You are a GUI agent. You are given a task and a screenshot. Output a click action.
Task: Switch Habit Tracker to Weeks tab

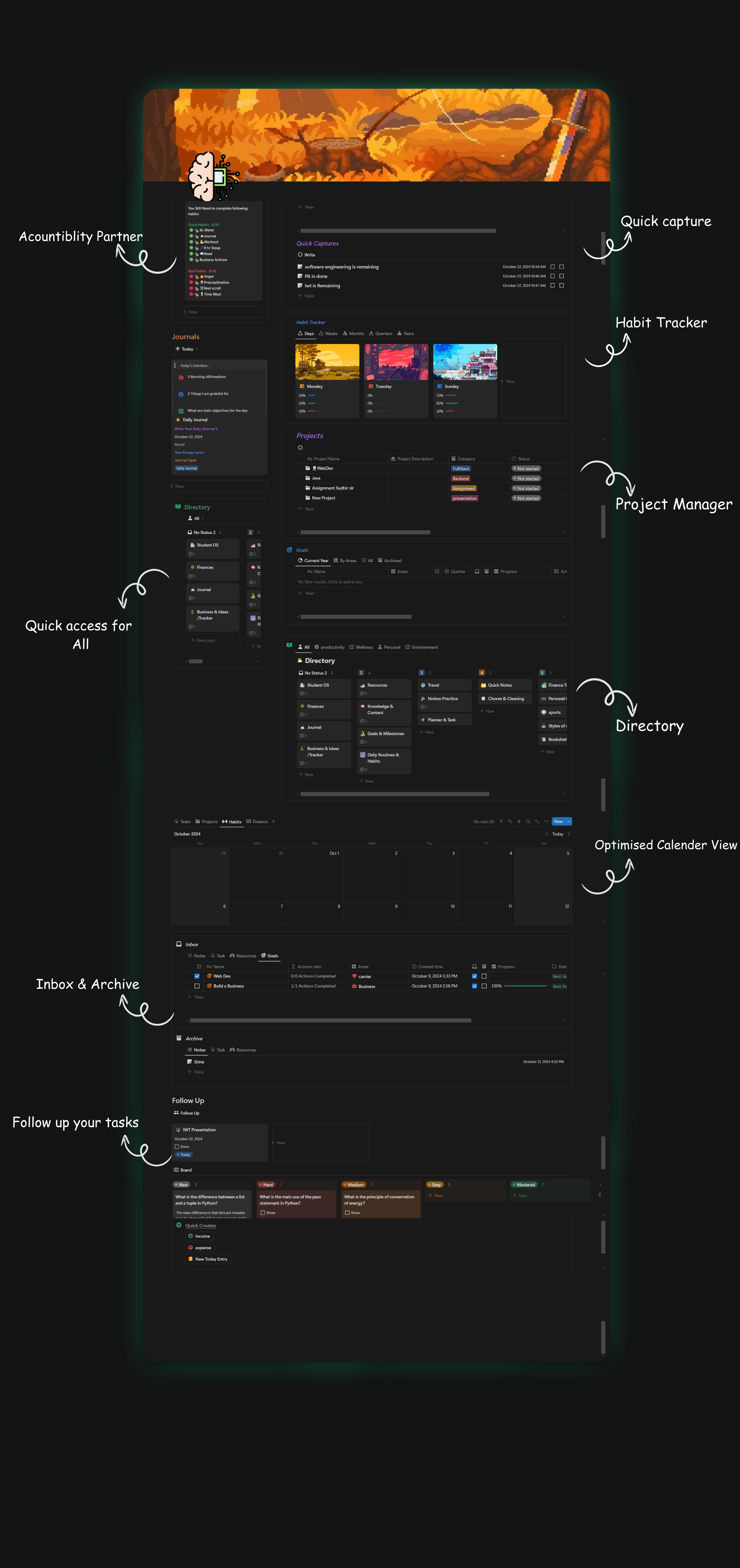[328, 333]
